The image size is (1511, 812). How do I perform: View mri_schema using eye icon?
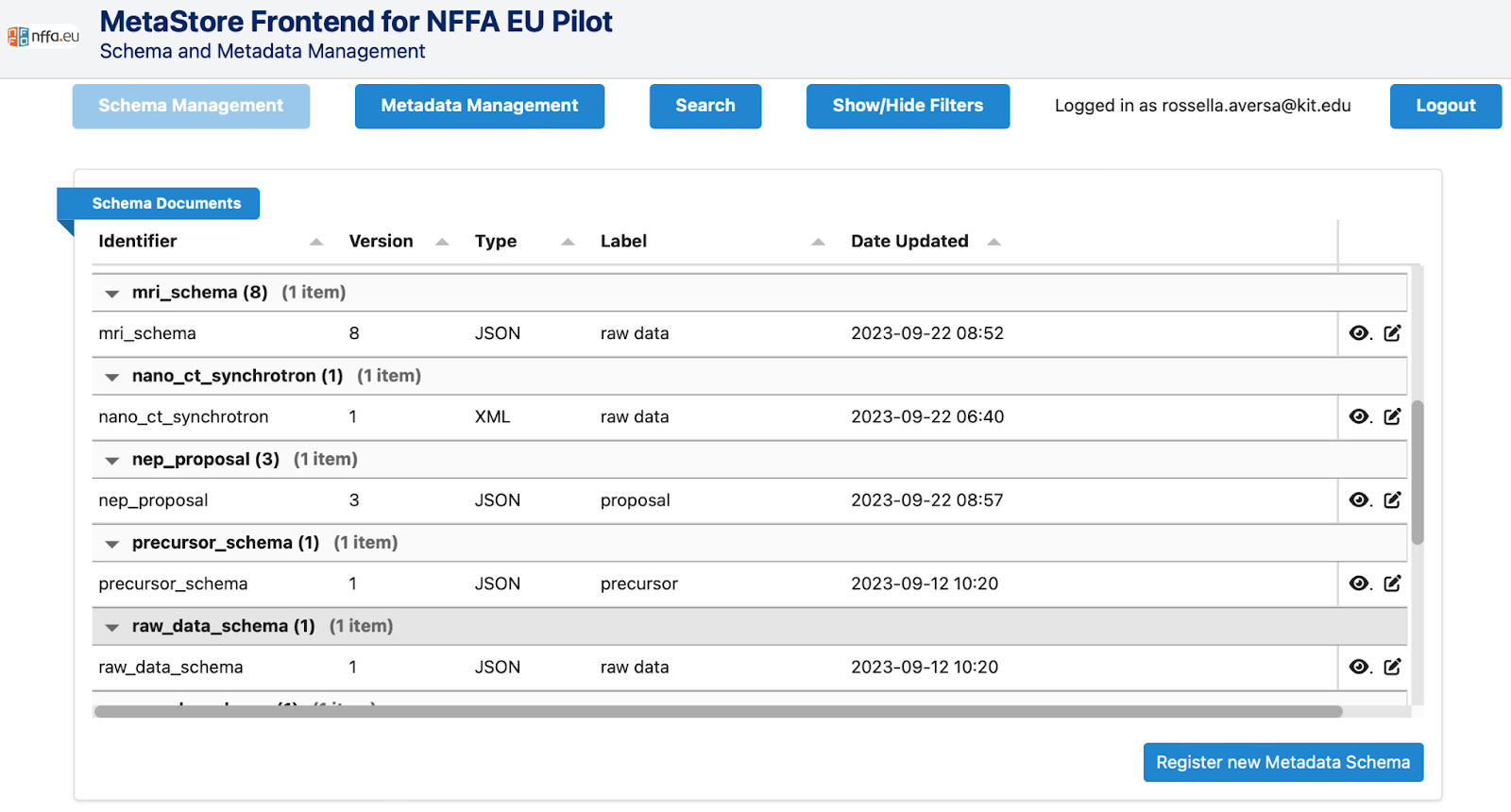tap(1359, 333)
